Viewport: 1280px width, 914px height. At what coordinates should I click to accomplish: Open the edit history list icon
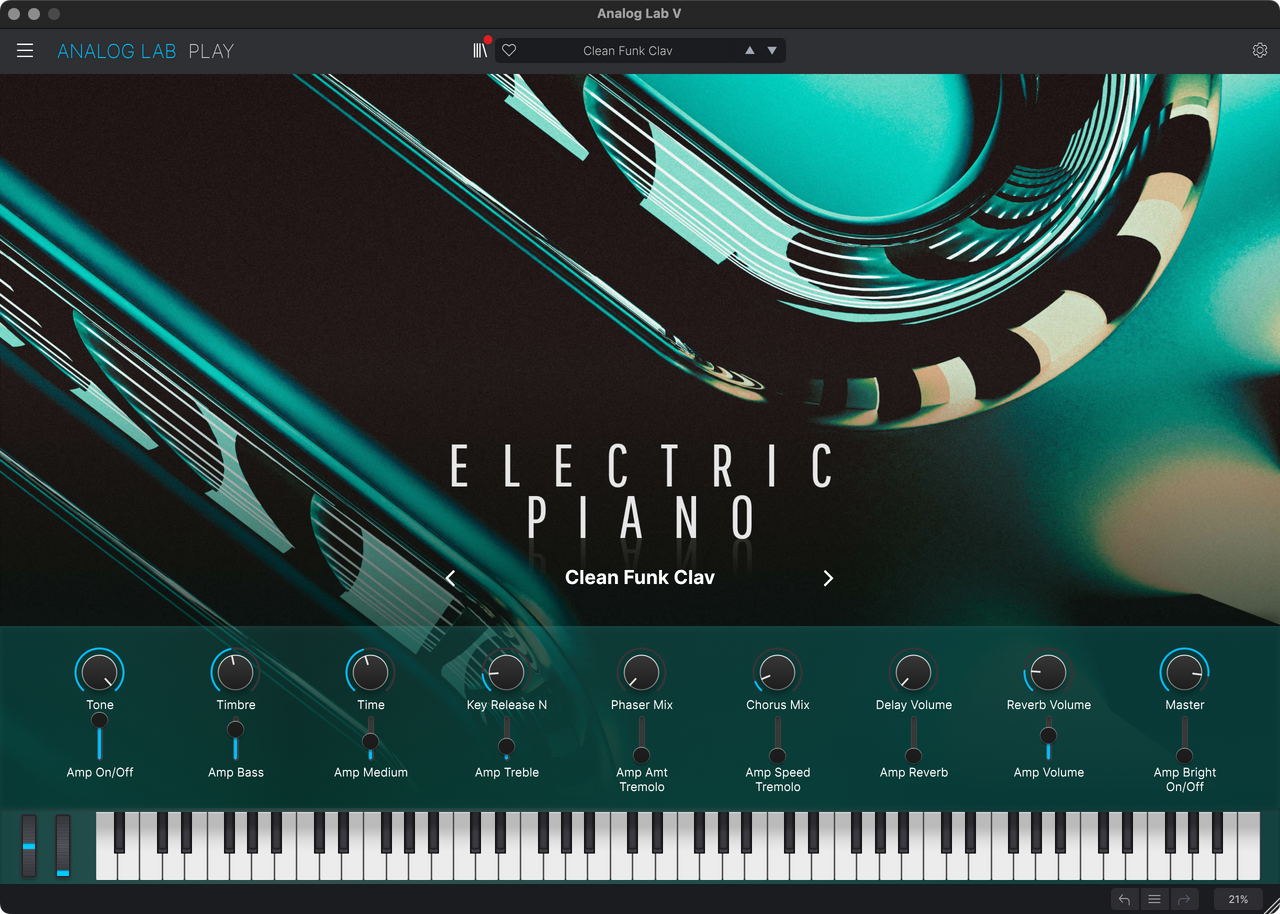pyautogui.click(x=1154, y=899)
